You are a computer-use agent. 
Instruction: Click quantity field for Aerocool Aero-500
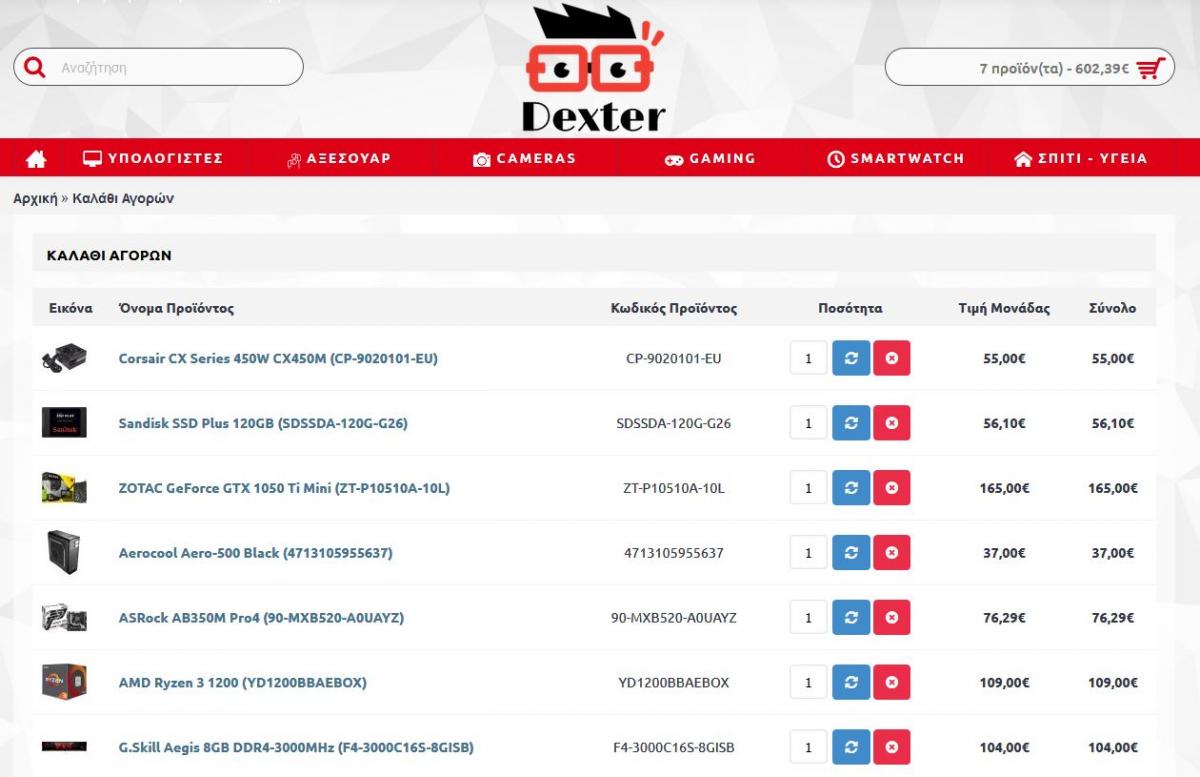click(809, 553)
